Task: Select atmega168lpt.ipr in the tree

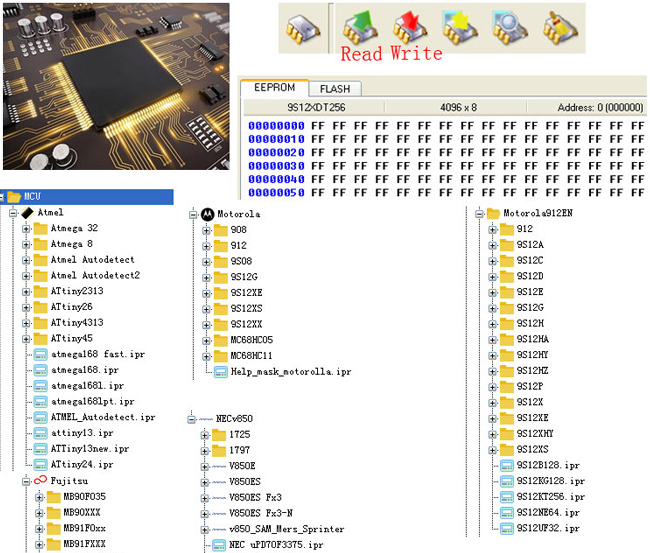Action: click(x=92, y=402)
